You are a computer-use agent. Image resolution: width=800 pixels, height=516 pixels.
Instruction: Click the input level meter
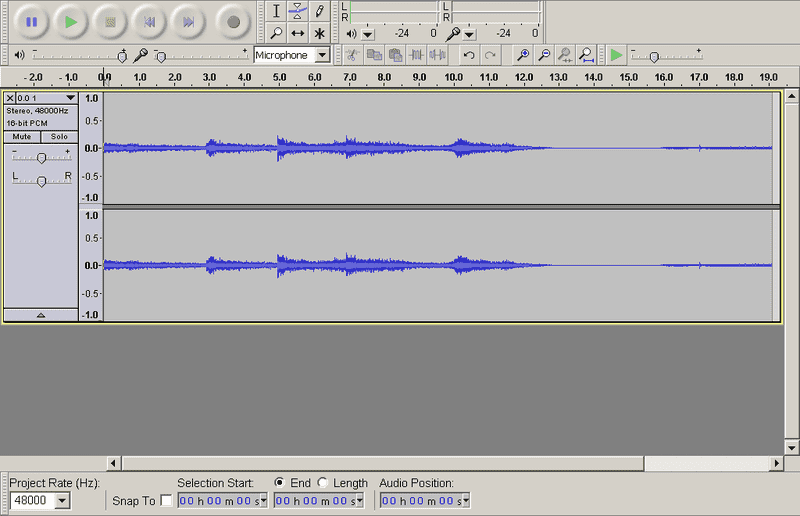[495, 12]
